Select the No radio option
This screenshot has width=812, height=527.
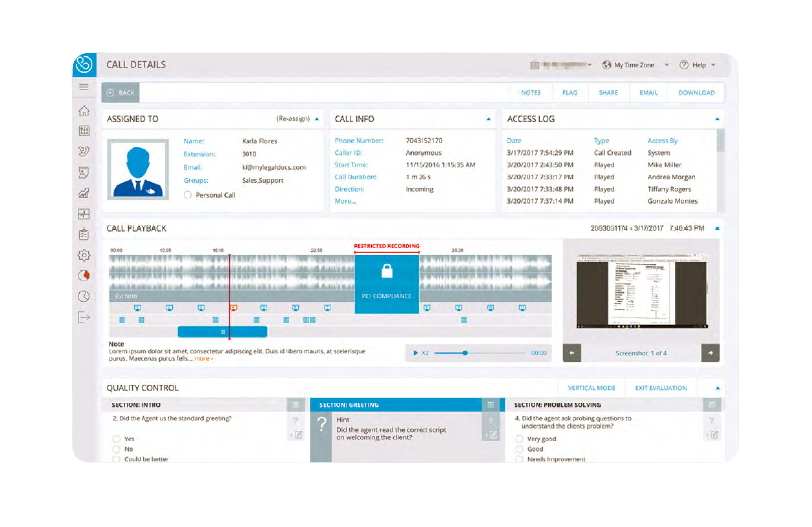click(117, 449)
